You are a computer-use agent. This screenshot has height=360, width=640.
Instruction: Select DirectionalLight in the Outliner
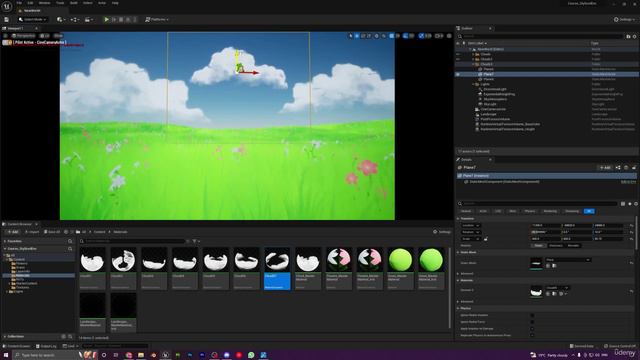(495, 89)
